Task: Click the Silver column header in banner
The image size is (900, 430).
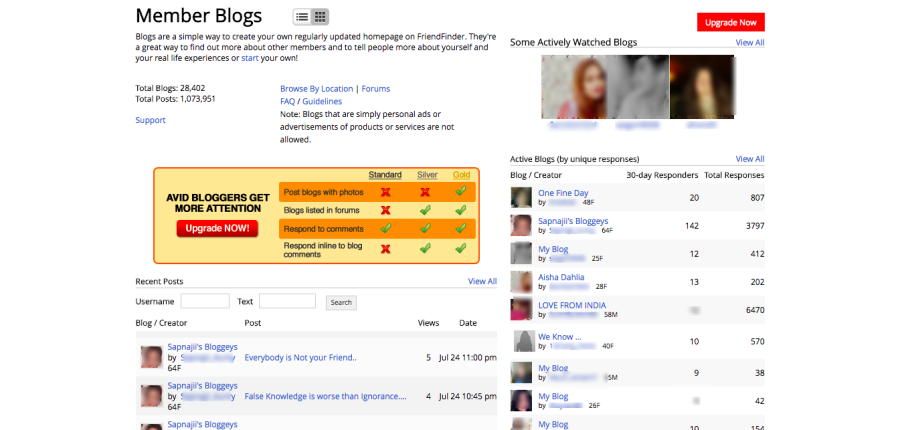Action: point(427,175)
